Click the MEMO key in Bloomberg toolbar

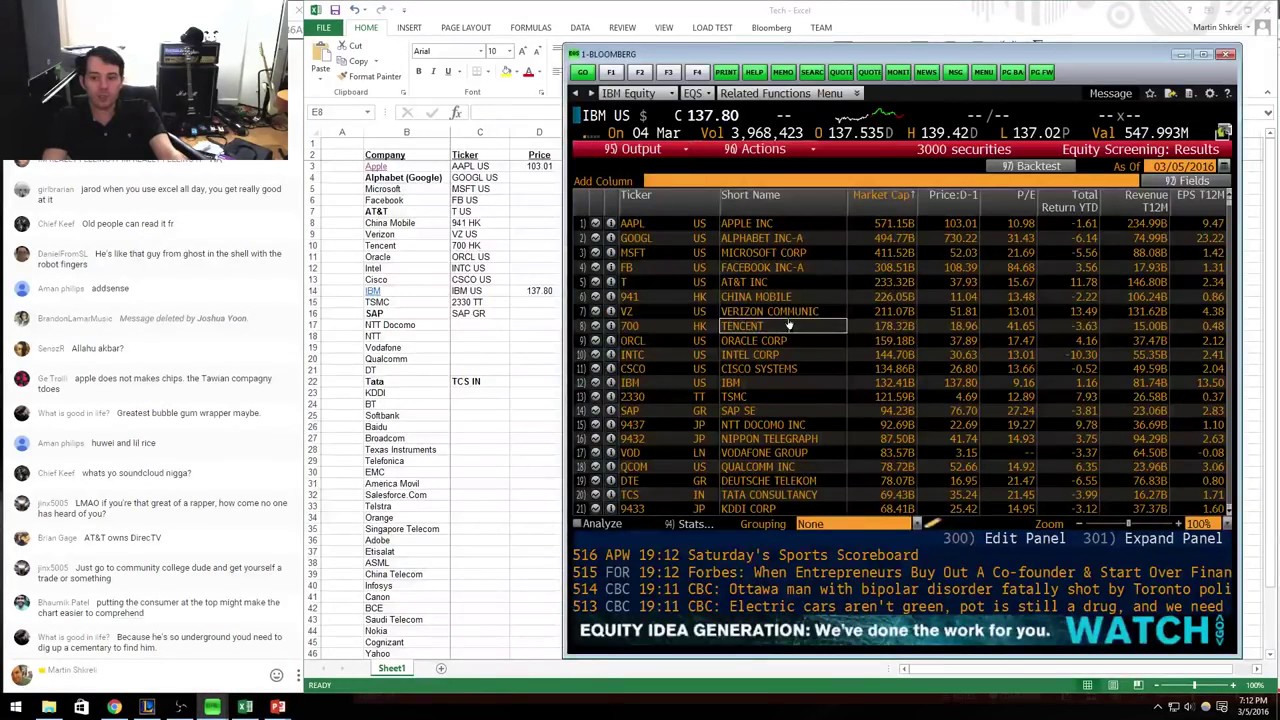click(x=783, y=72)
